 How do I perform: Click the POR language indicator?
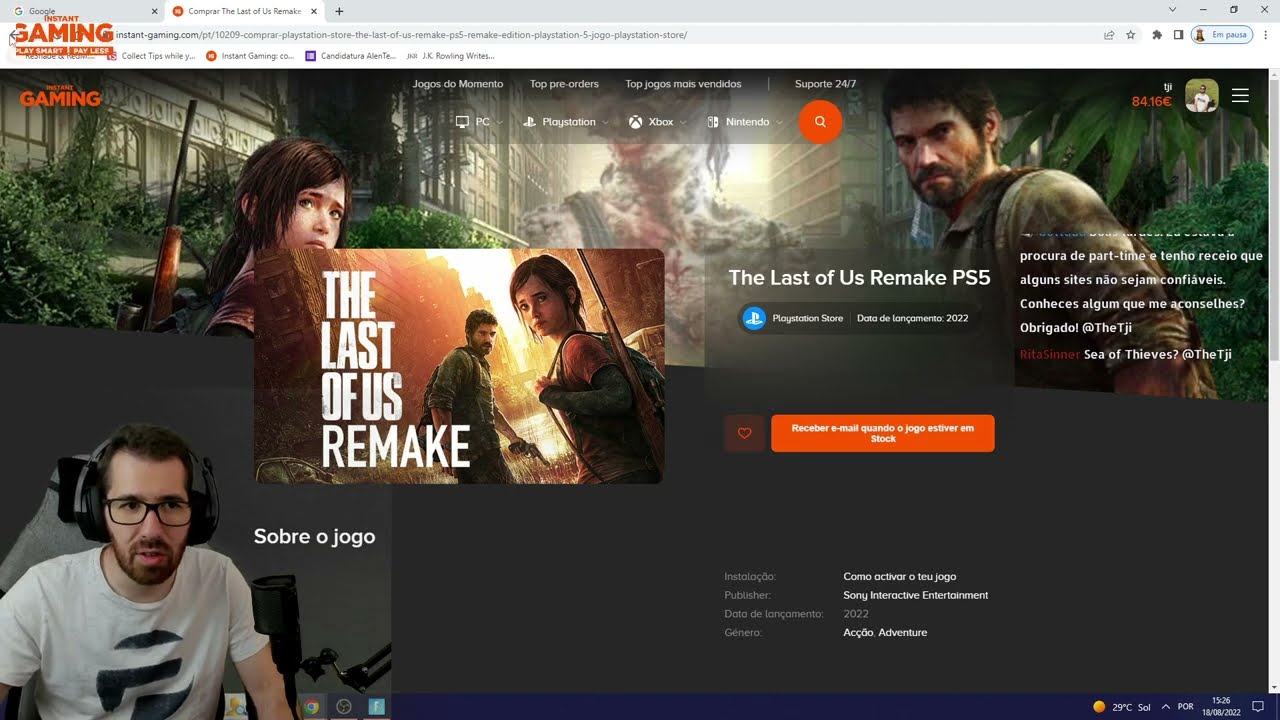click(1185, 706)
